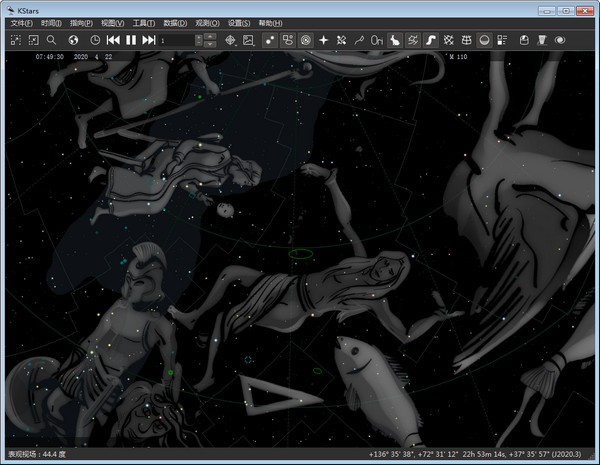600x465 pixels.
Task: Open the find object magnifier tool
Action: coord(51,40)
